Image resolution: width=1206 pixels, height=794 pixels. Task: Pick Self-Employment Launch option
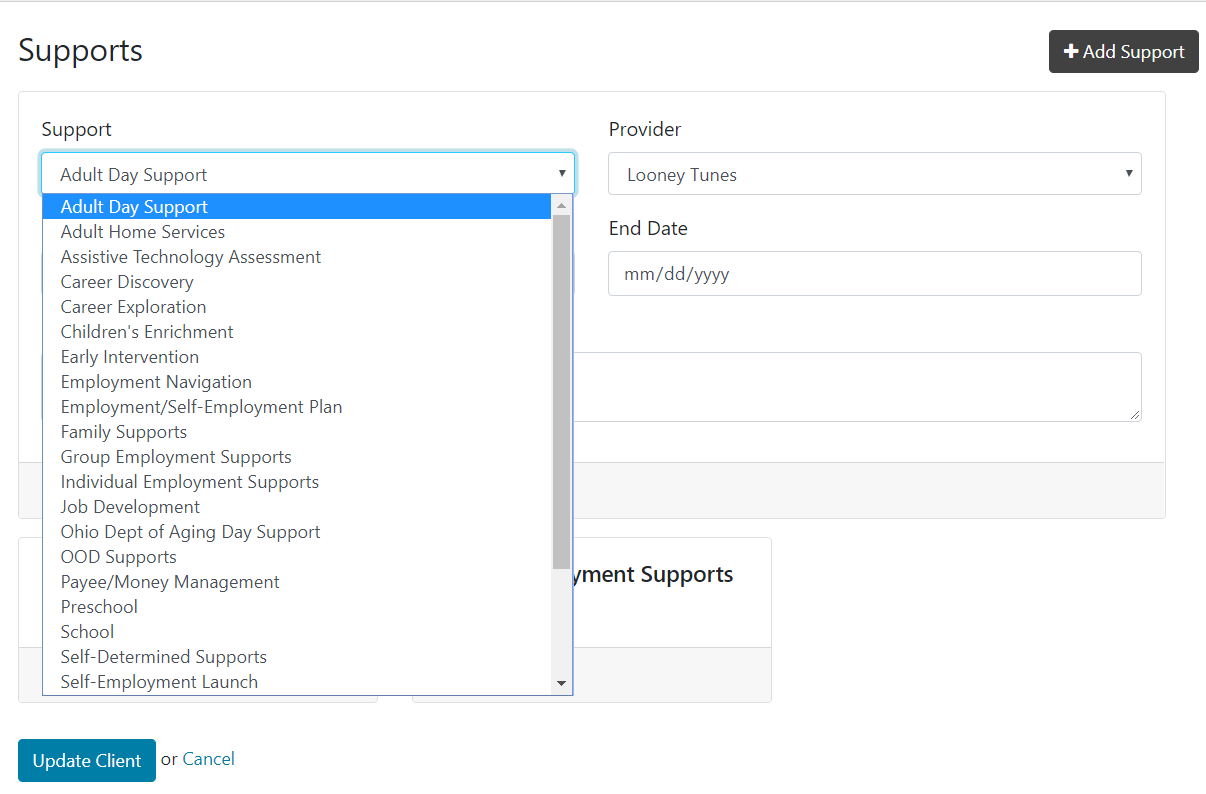[x=159, y=682]
